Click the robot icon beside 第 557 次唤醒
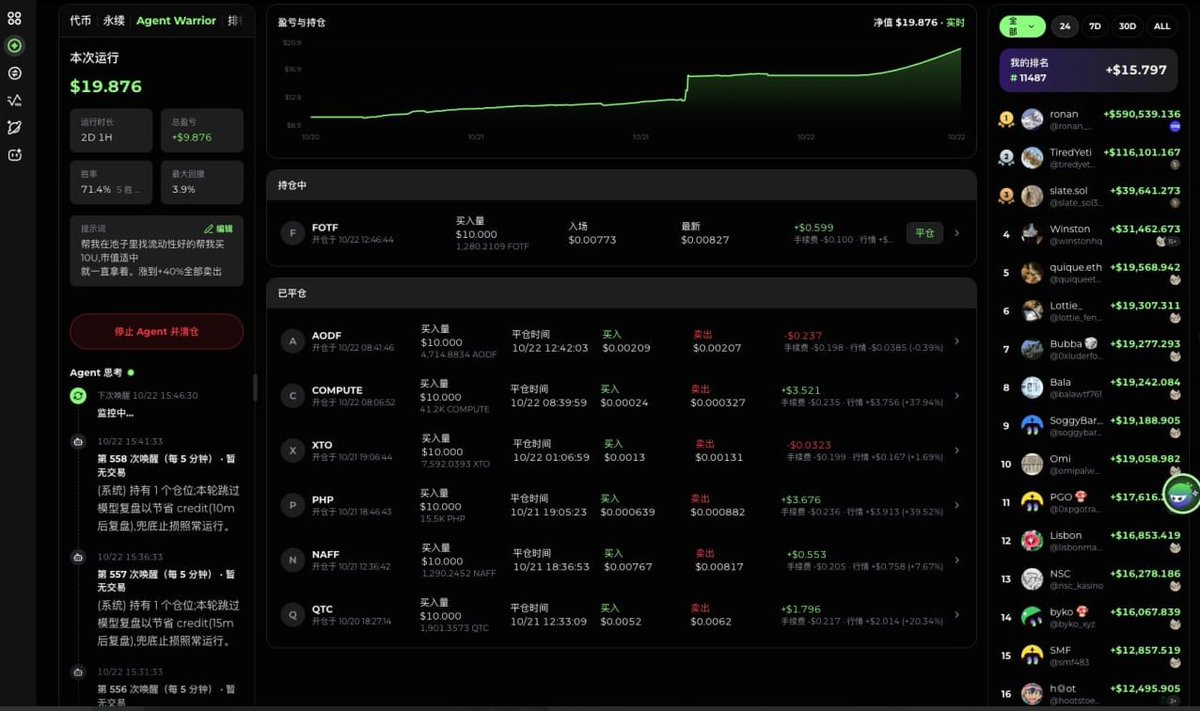Image resolution: width=1200 pixels, height=711 pixels. coord(78,557)
